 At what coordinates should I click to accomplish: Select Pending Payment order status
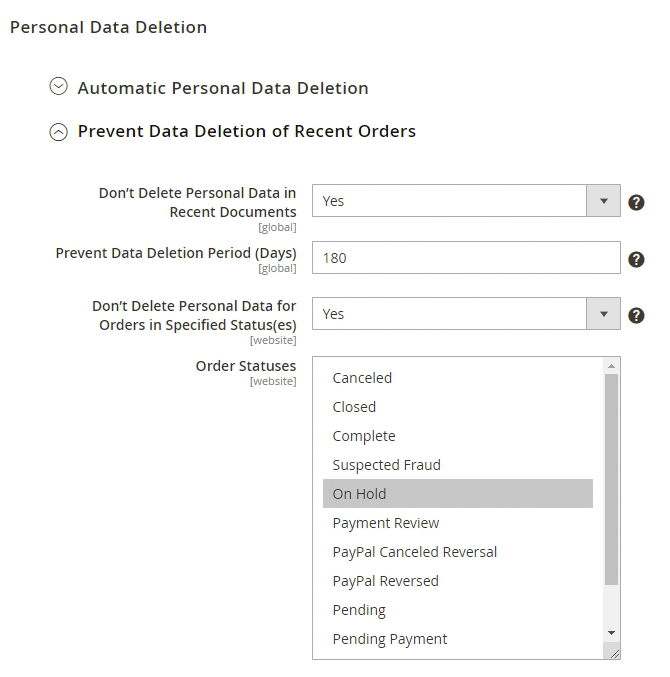(390, 639)
